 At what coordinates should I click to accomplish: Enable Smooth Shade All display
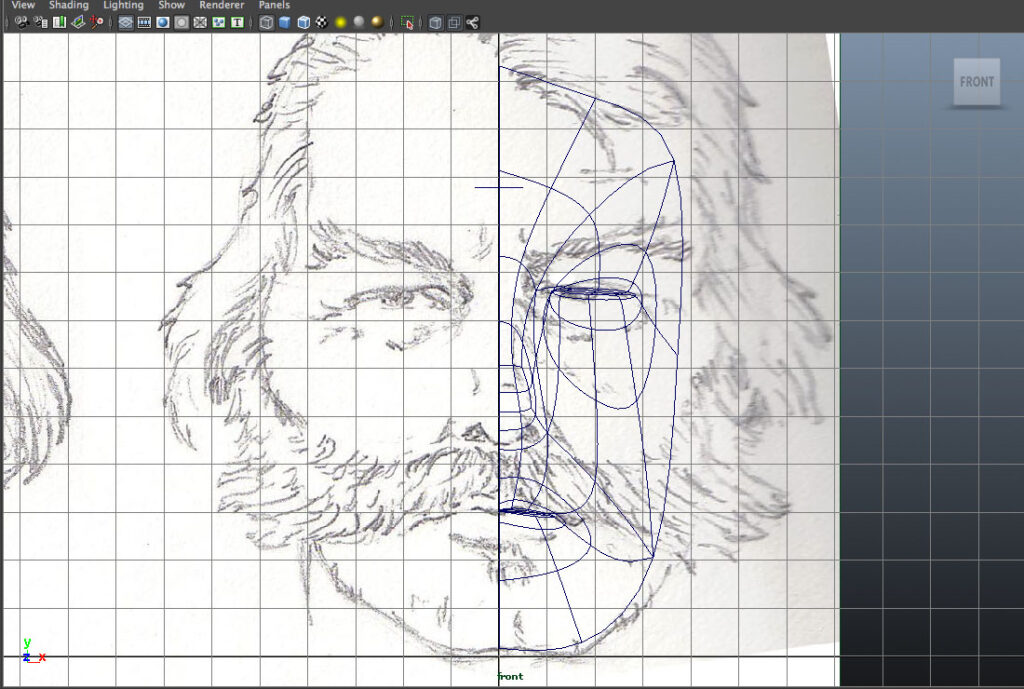click(x=284, y=22)
